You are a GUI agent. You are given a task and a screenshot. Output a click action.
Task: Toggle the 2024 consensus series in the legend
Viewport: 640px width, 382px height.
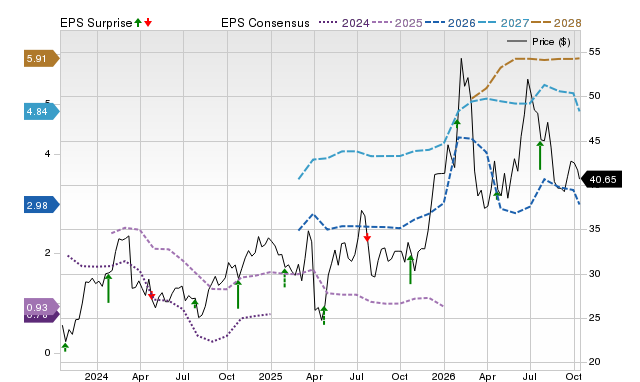coord(344,23)
